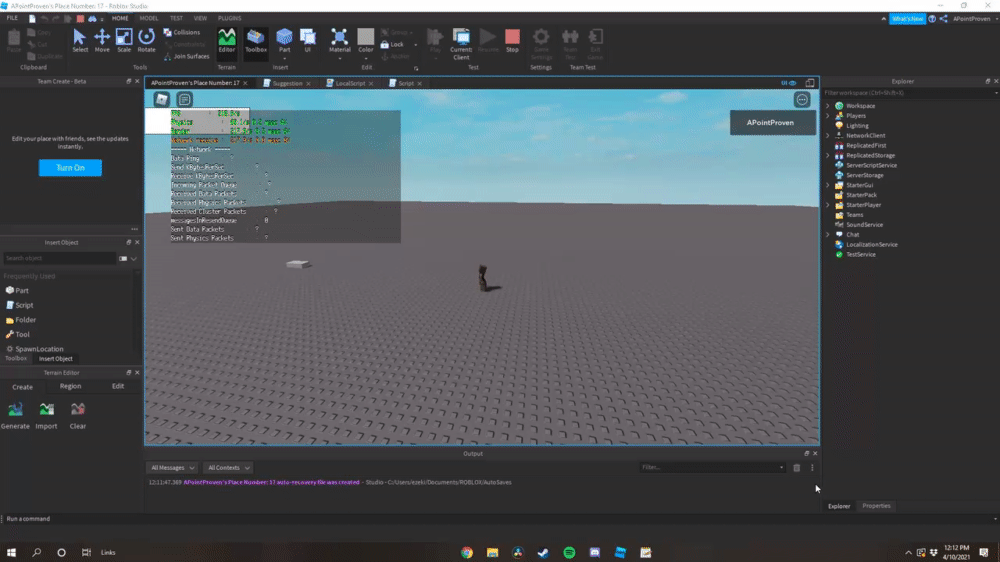Switch to the VIEW ribbon tab
The height and width of the screenshot is (562, 1000).
pos(200,18)
